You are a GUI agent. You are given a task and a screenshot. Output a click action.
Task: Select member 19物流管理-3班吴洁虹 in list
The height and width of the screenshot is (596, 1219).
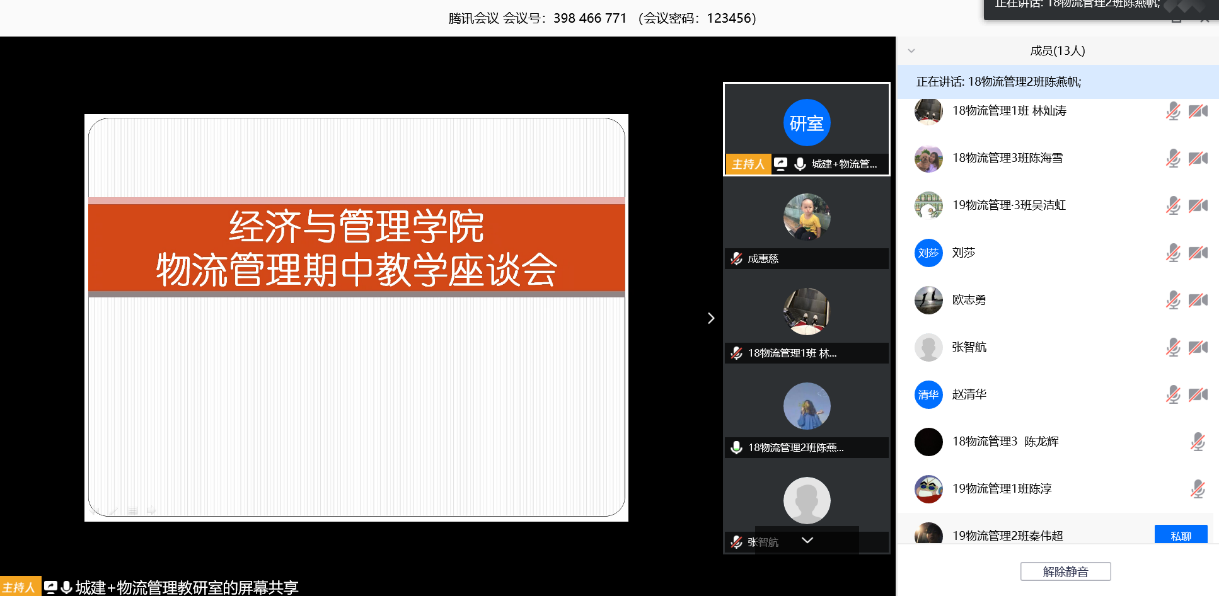(x=1009, y=205)
